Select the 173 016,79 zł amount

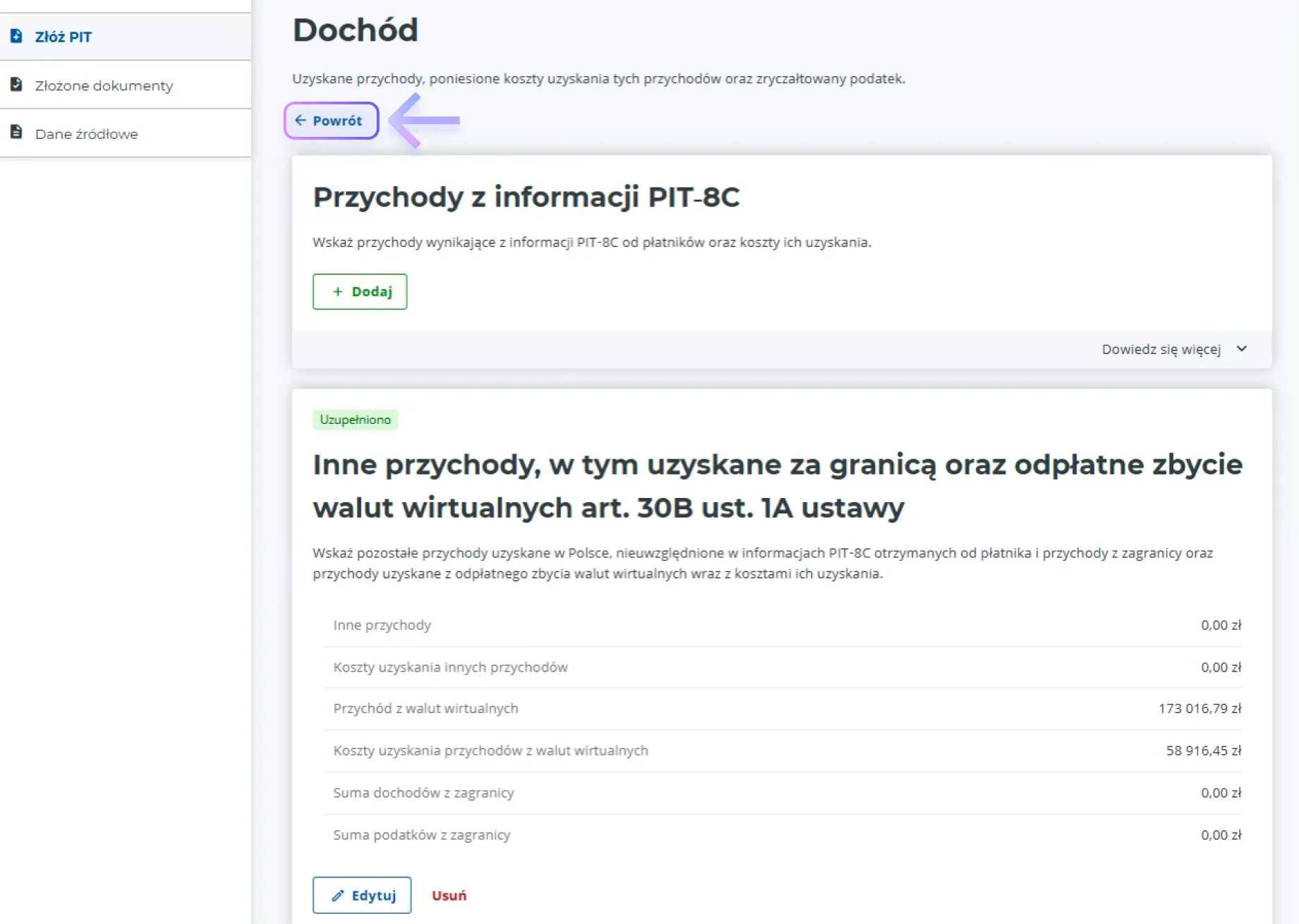click(x=1200, y=708)
